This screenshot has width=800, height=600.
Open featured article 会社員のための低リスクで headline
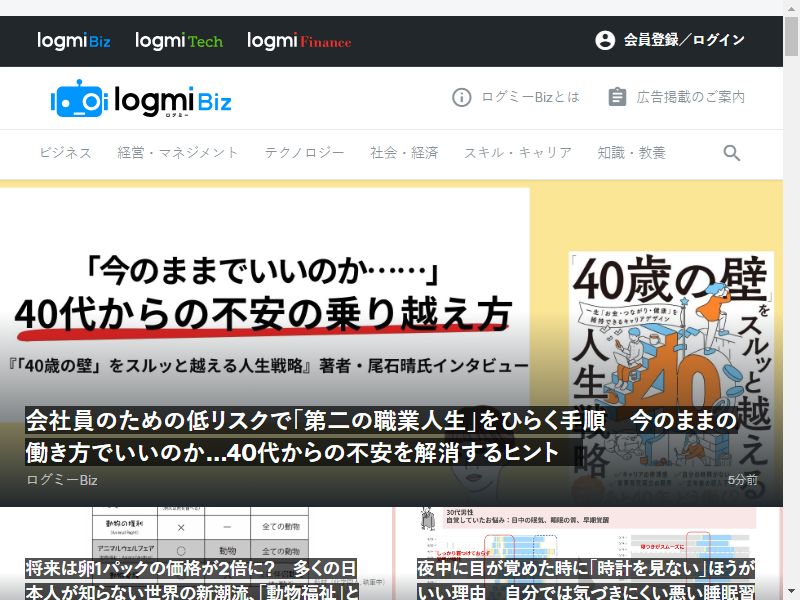(x=382, y=436)
